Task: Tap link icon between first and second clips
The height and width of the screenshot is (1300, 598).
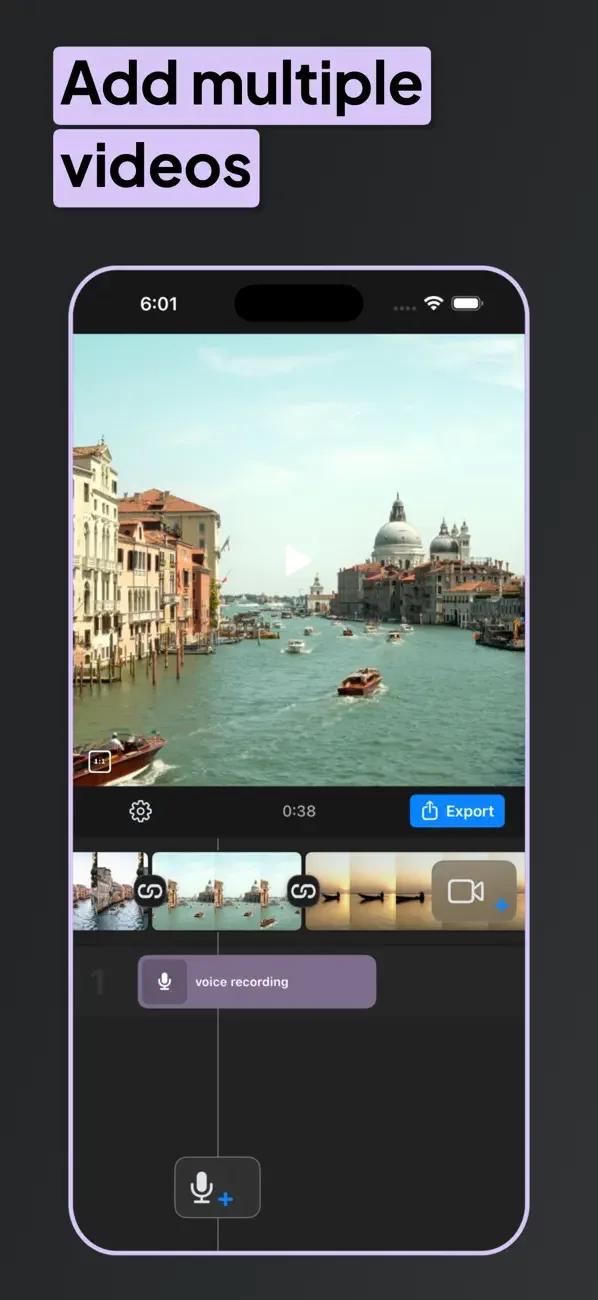Action: (x=150, y=890)
